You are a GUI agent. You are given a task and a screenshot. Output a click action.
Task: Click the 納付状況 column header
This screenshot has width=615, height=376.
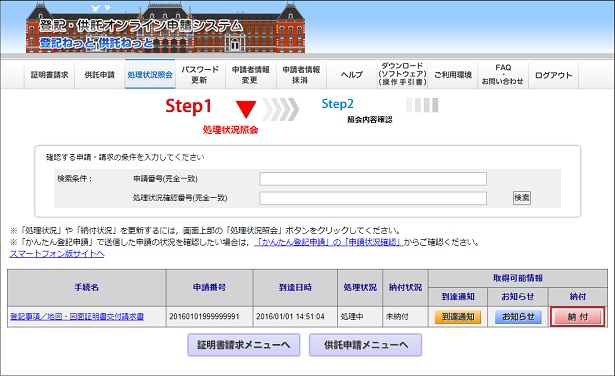point(406,288)
